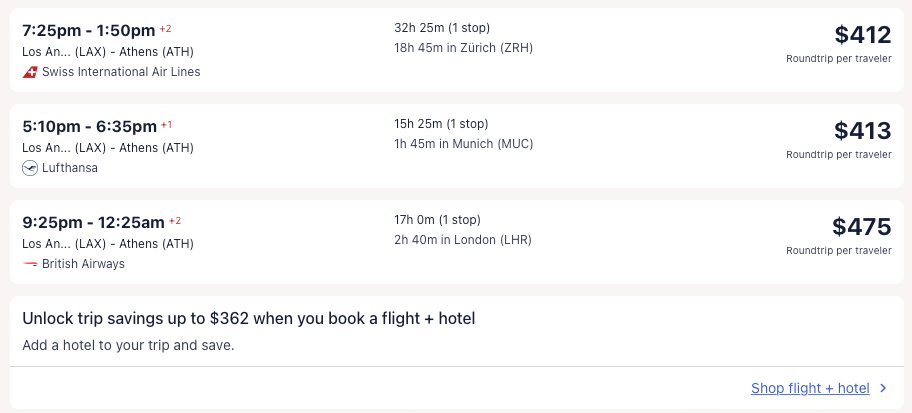Click the Swiss International Air Lines logo
Viewport: 912px width, 413px height.
tap(30, 72)
